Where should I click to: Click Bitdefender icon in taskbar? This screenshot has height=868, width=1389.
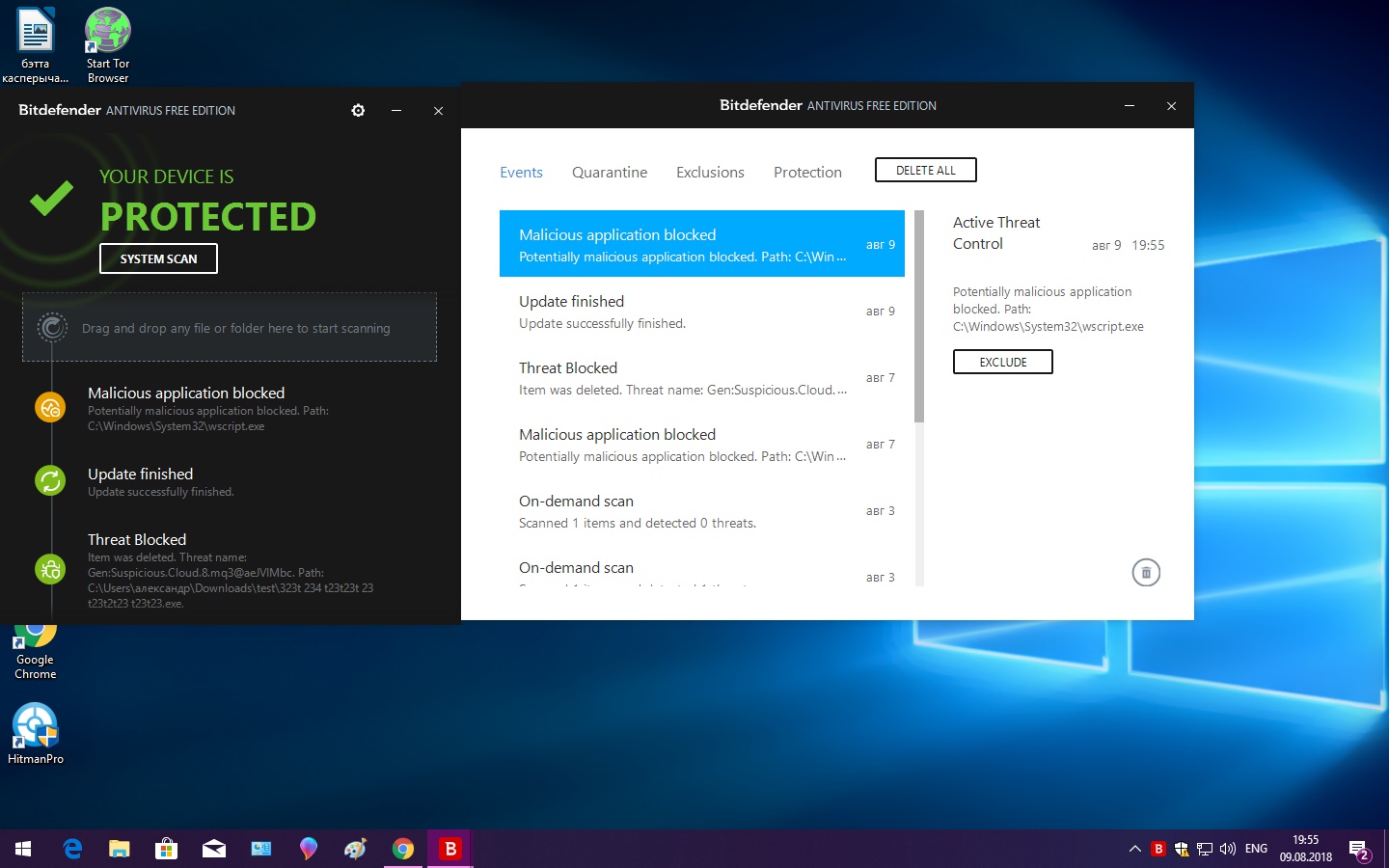(449, 849)
